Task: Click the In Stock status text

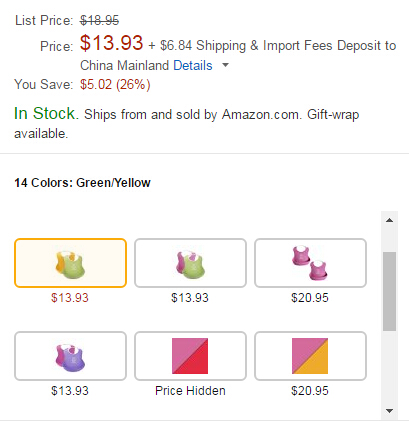Action: (46, 113)
